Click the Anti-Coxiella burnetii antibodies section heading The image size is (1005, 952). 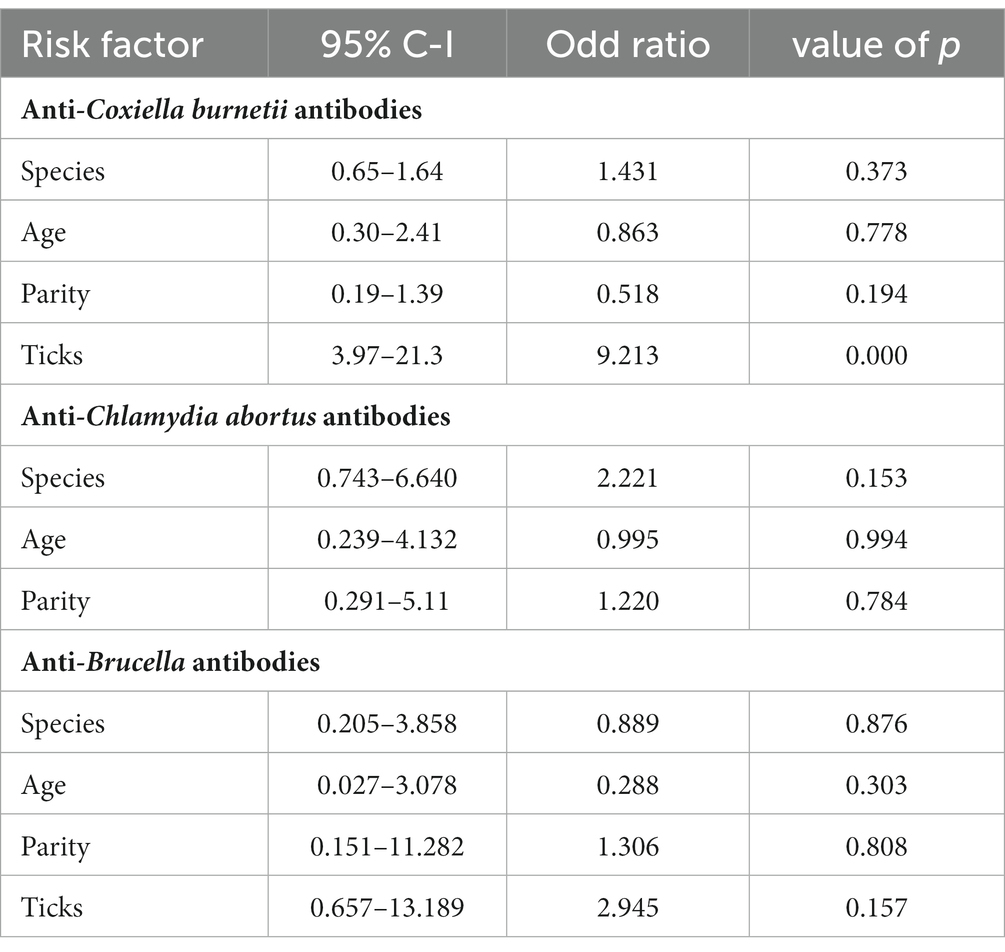tap(221, 109)
